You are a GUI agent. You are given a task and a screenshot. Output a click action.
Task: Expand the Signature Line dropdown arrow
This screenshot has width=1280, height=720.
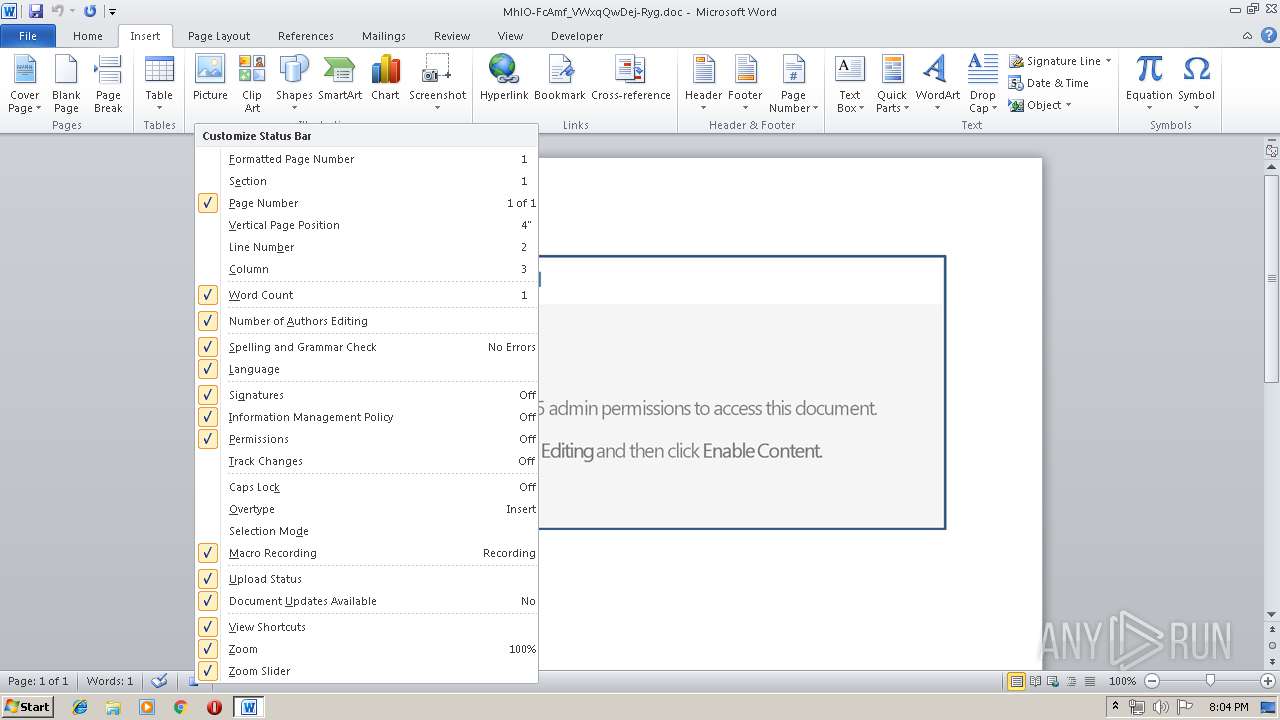pos(1108,61)
